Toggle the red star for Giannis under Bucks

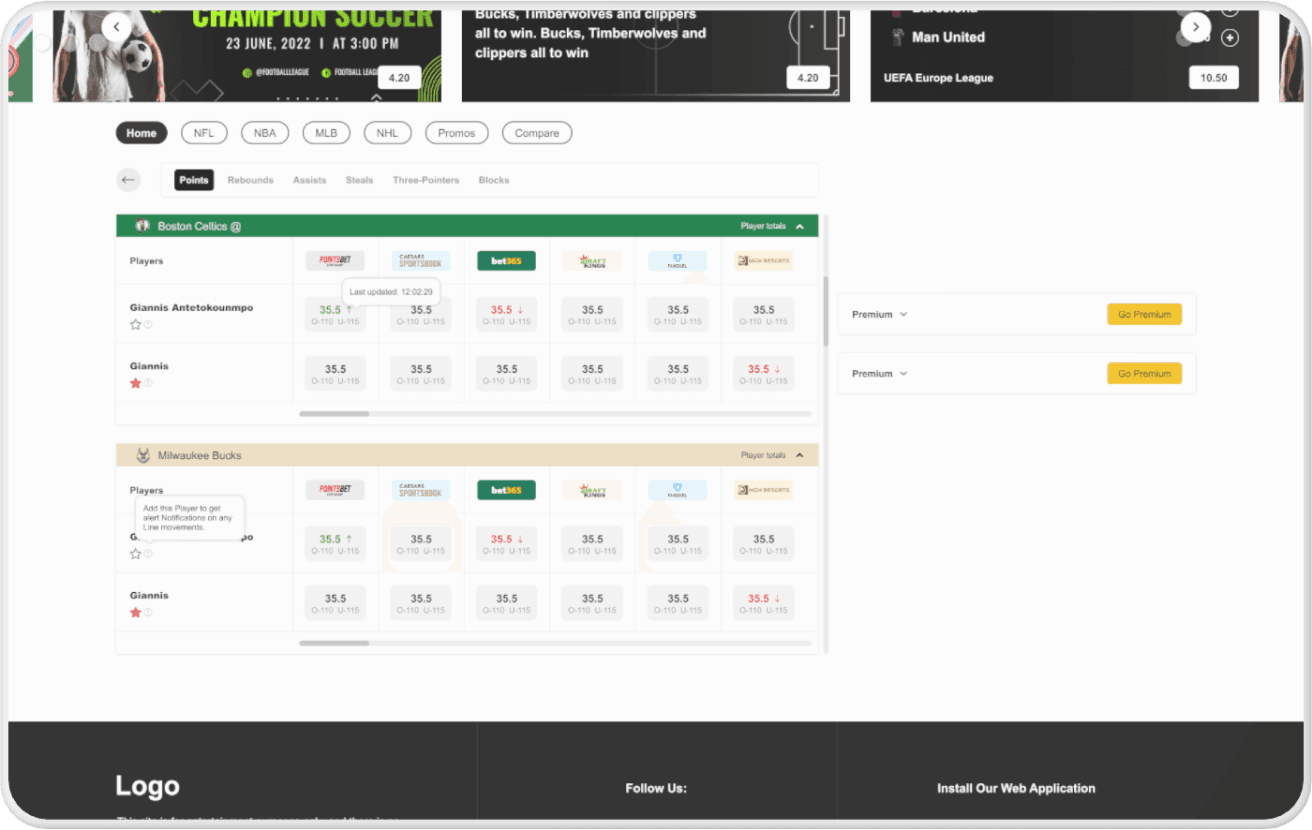(136, 612)
